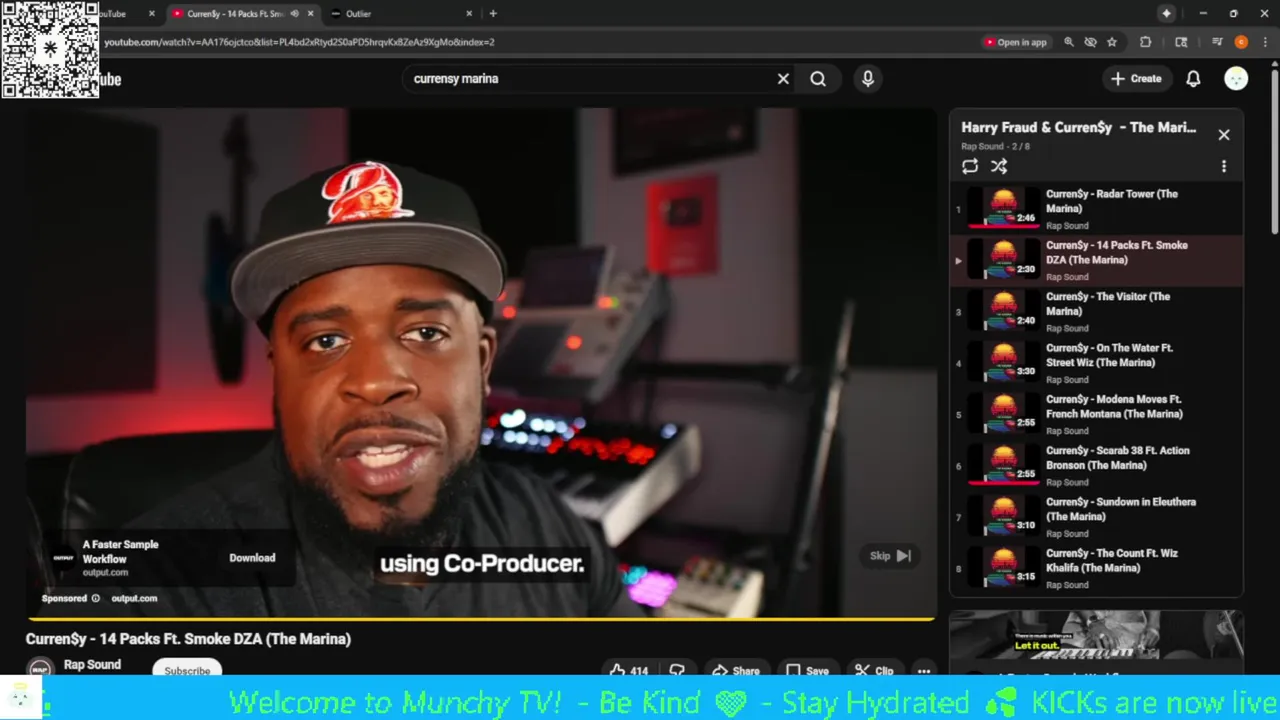Dislike the video
The height and width of the screenshot is (720, 1280).
tap(678, 671)
